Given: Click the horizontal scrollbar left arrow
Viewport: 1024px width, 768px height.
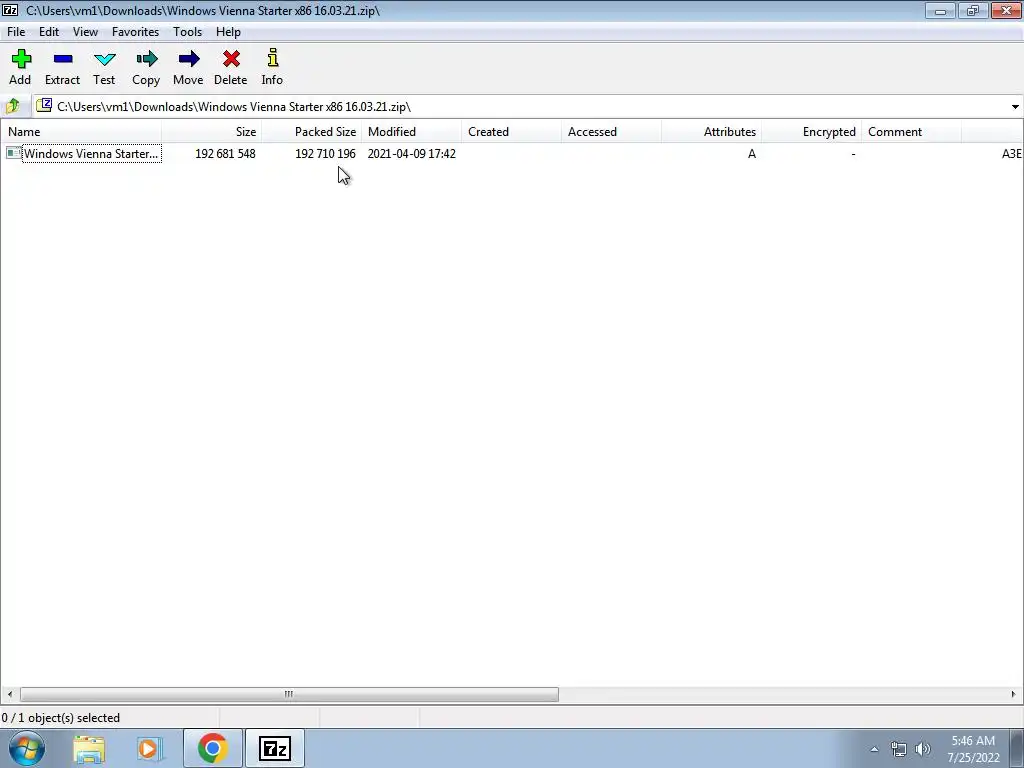Looking at the screenshot, I should [9, 694].
